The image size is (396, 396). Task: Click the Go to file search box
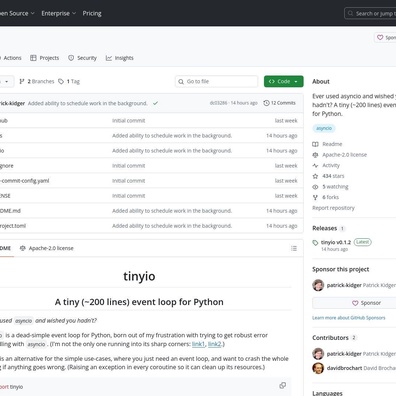[x=216, y=81]
